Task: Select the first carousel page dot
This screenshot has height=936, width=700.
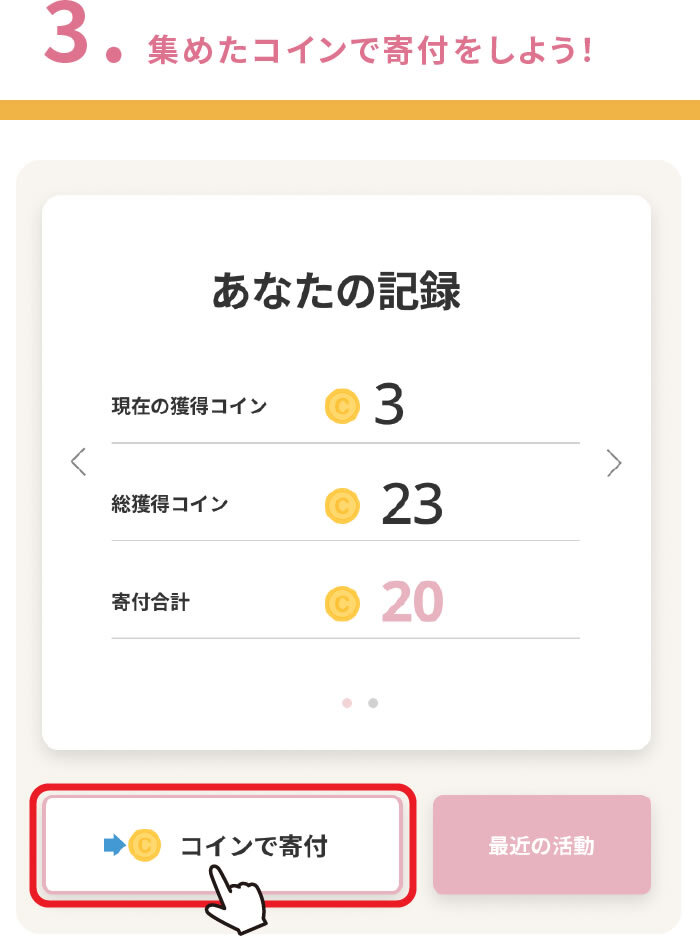Action: pyautogui.click(x=347, y=703)
